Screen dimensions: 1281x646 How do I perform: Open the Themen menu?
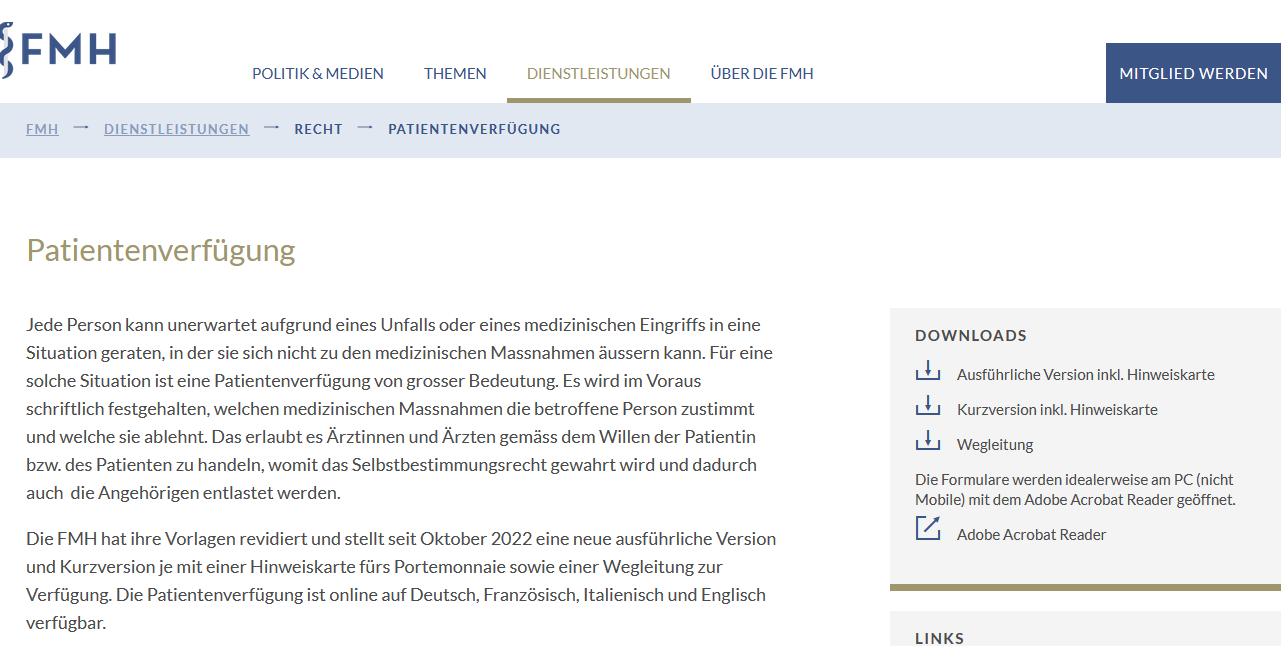455,73
